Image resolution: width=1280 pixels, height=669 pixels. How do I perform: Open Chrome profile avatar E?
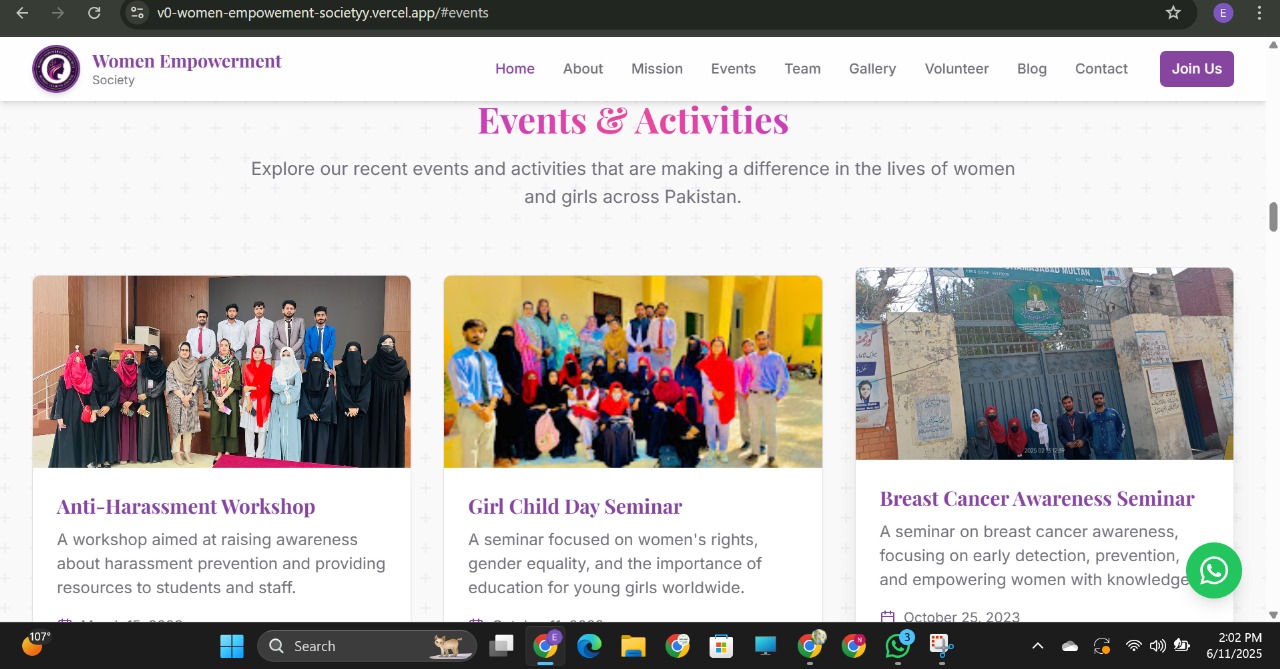pyautogui.click(x=1223, y=13)
